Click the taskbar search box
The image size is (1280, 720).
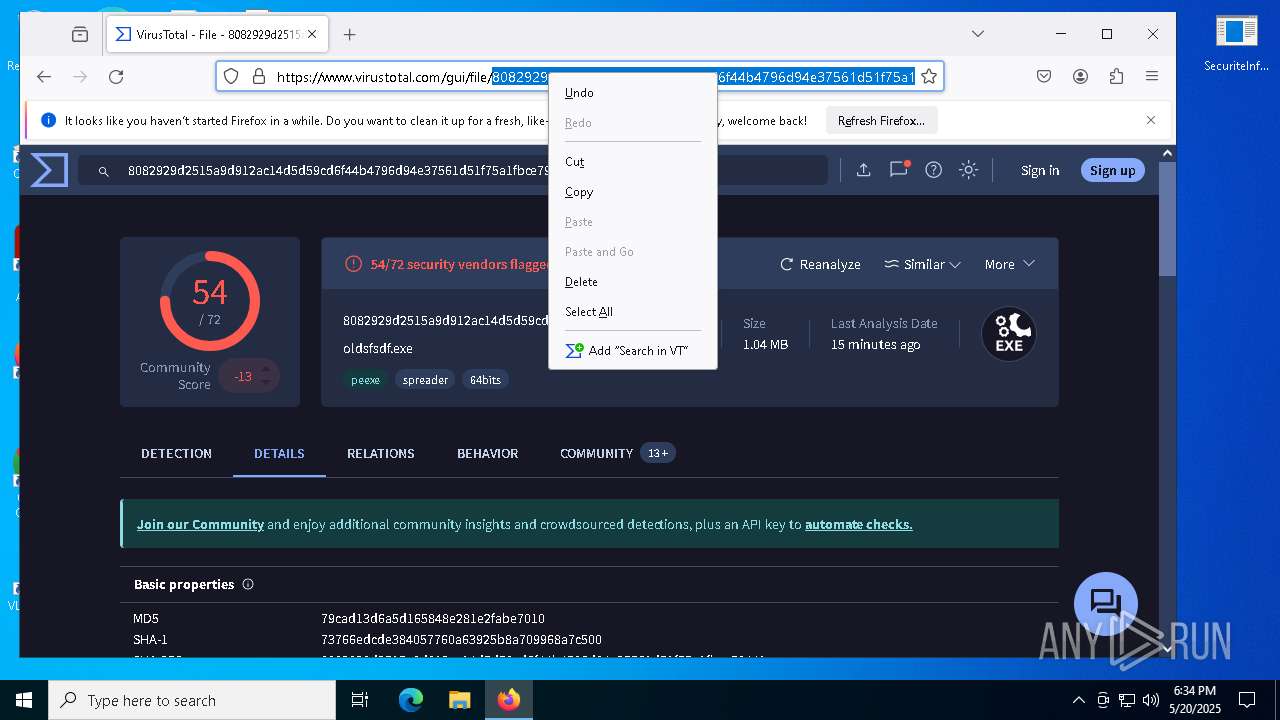pyautogui.click(x=192, y=700)
